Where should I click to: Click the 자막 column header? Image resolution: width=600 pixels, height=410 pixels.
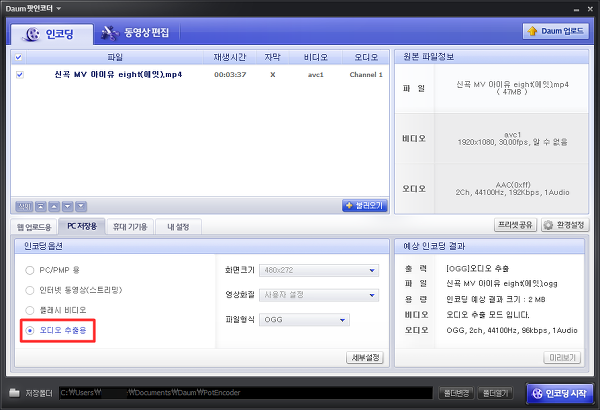(x=272, y=57)
